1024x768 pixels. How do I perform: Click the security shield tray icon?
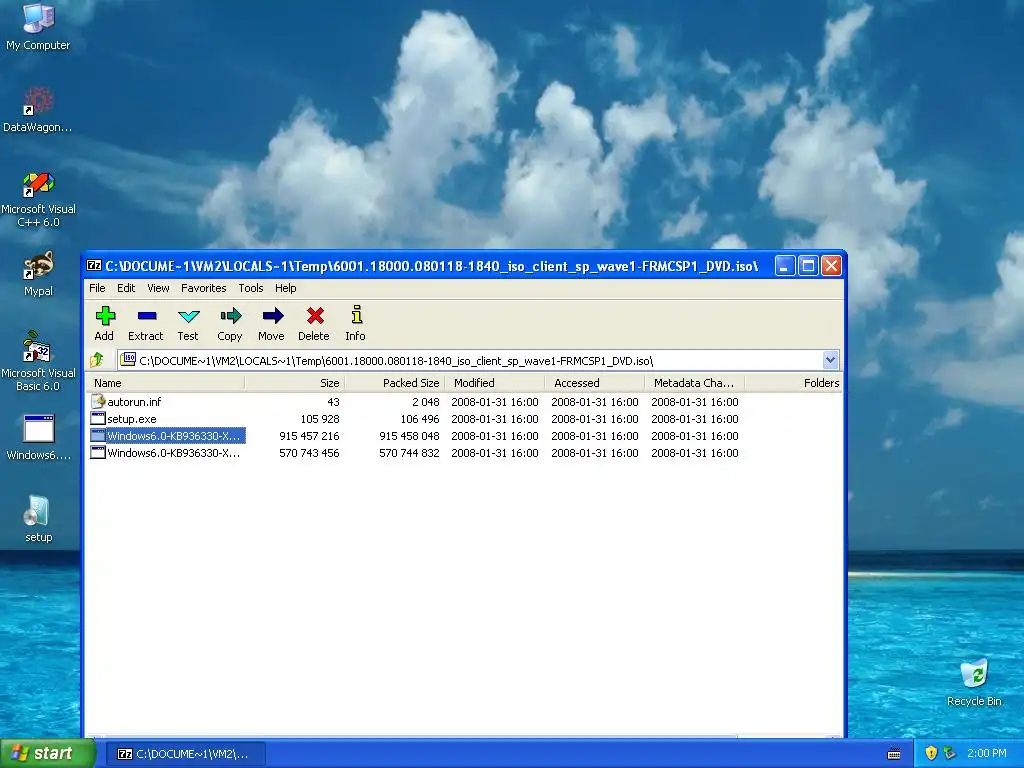931,753
